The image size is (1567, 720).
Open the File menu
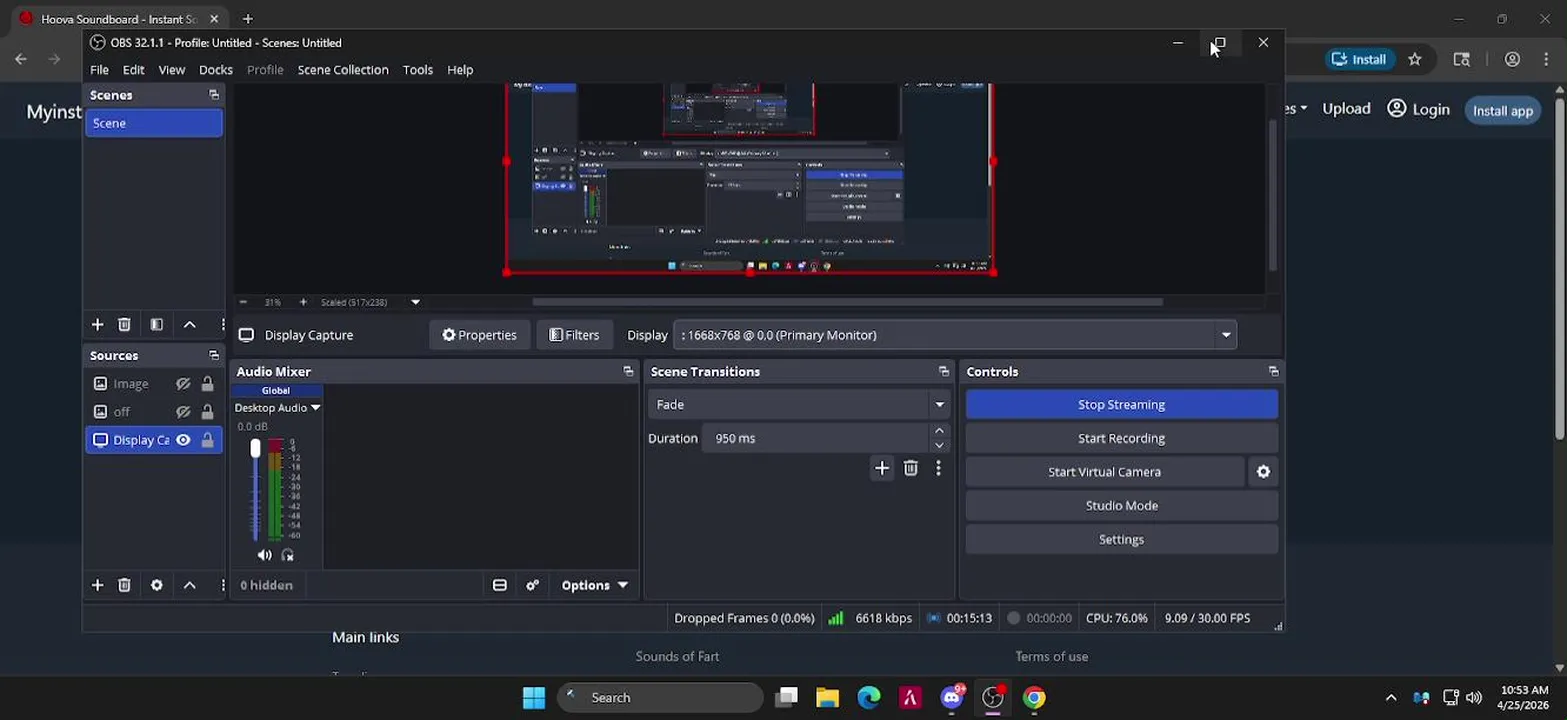tap(99, 70)
